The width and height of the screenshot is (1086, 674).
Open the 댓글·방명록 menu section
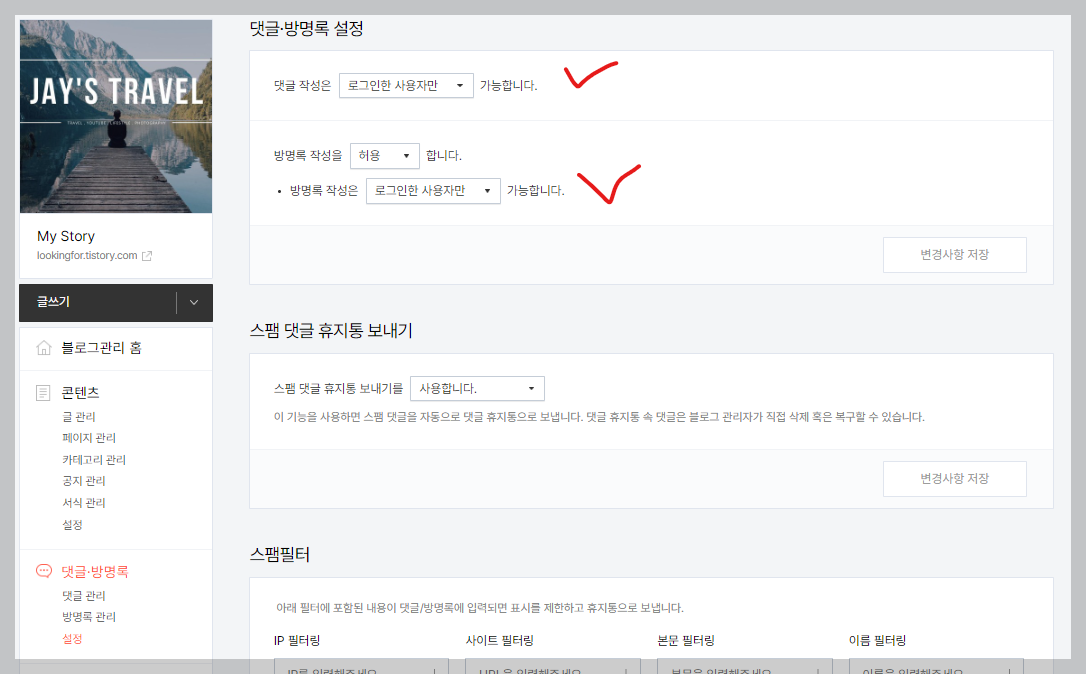pyautogui.click(x=95, y=571)
